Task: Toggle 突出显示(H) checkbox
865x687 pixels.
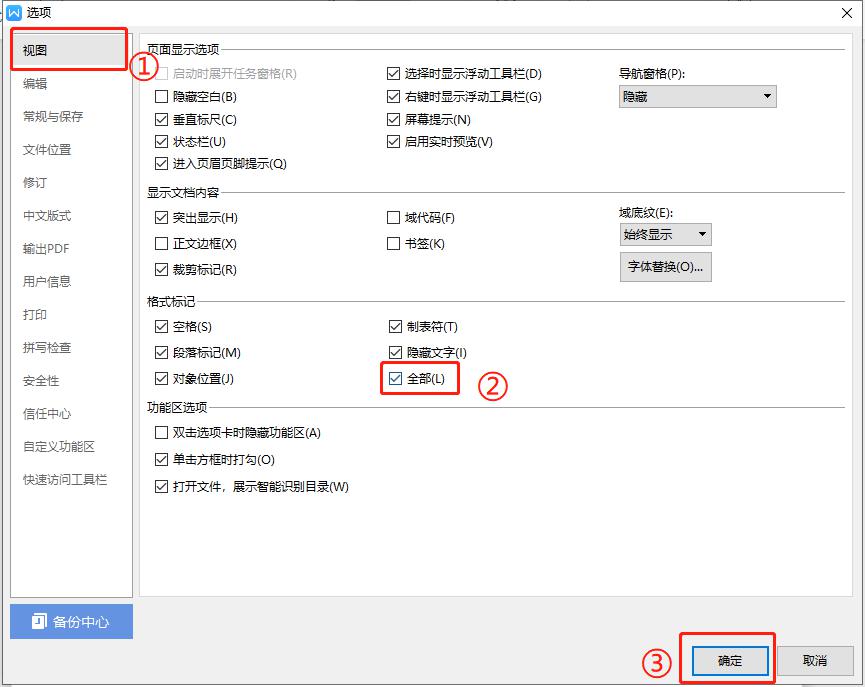Action: (161, 217)
